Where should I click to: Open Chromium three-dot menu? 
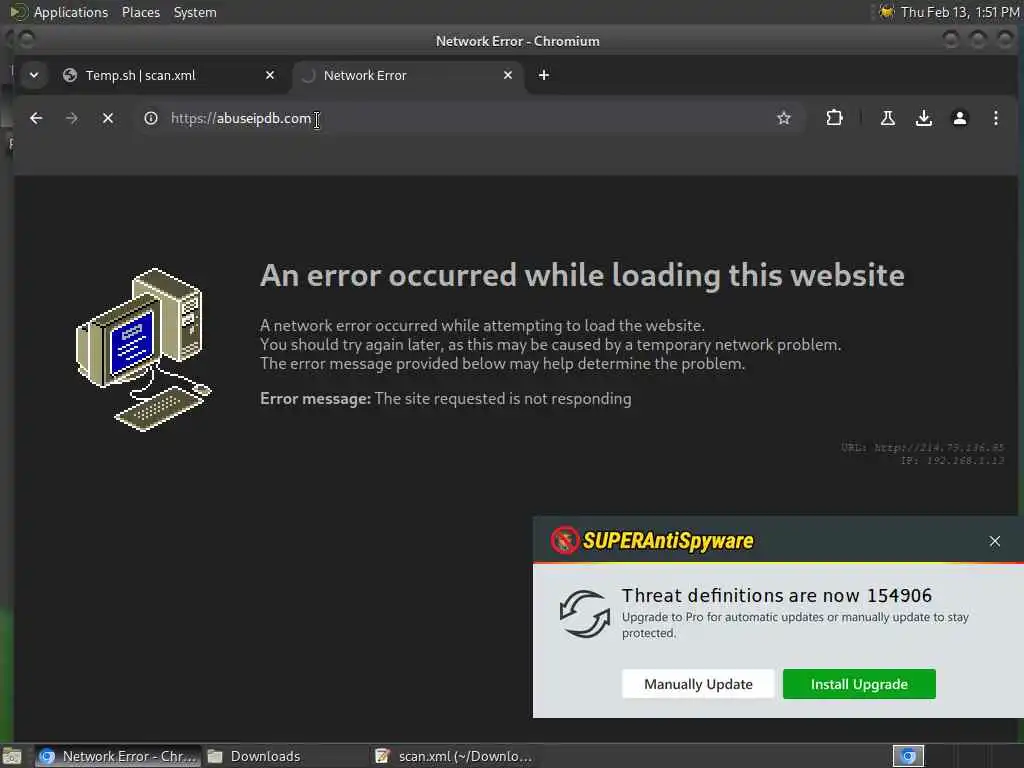pyautogui.click(x=995, y=118)
